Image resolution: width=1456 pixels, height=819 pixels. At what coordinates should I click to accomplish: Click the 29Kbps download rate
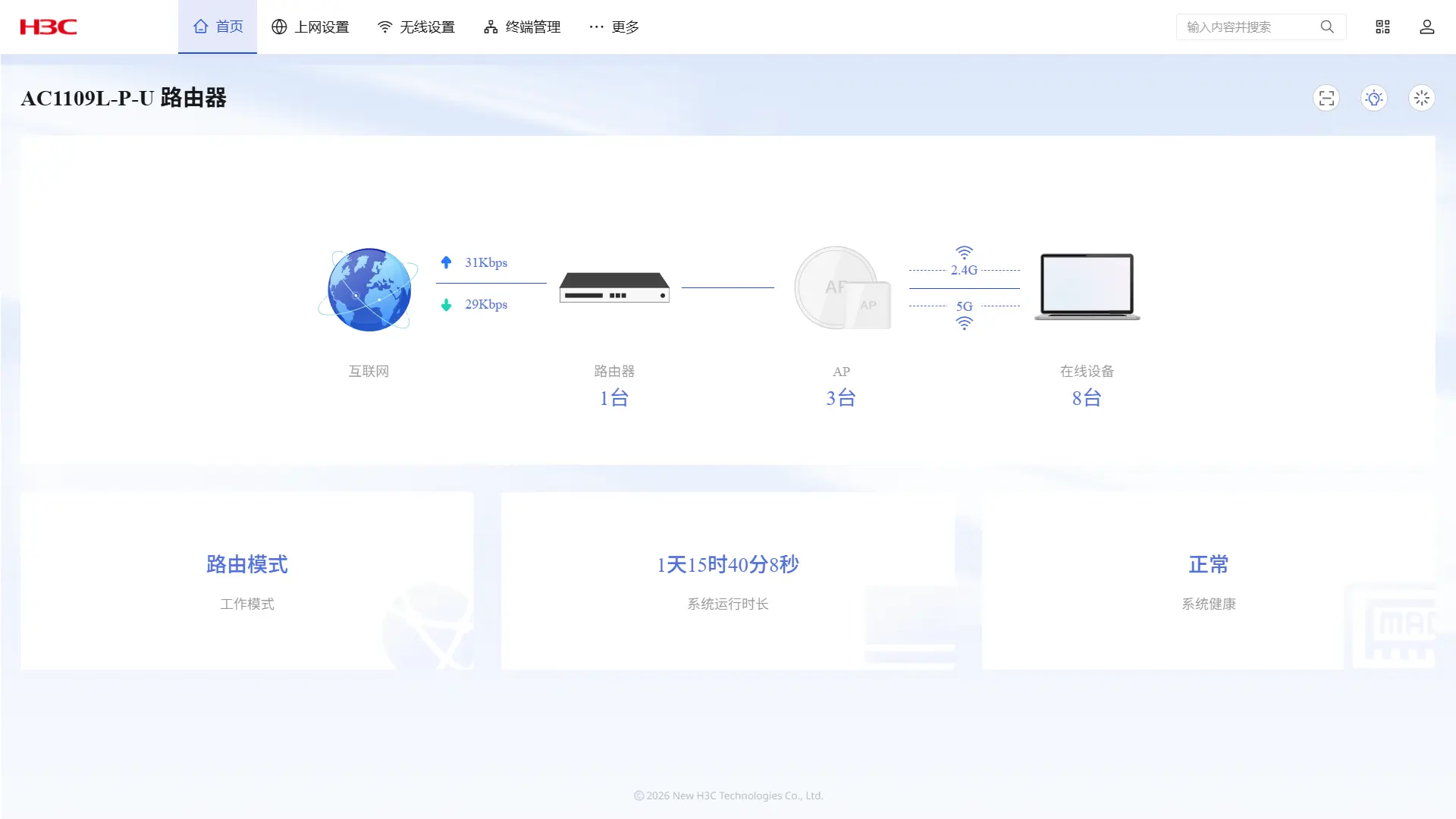coord(486,304)
